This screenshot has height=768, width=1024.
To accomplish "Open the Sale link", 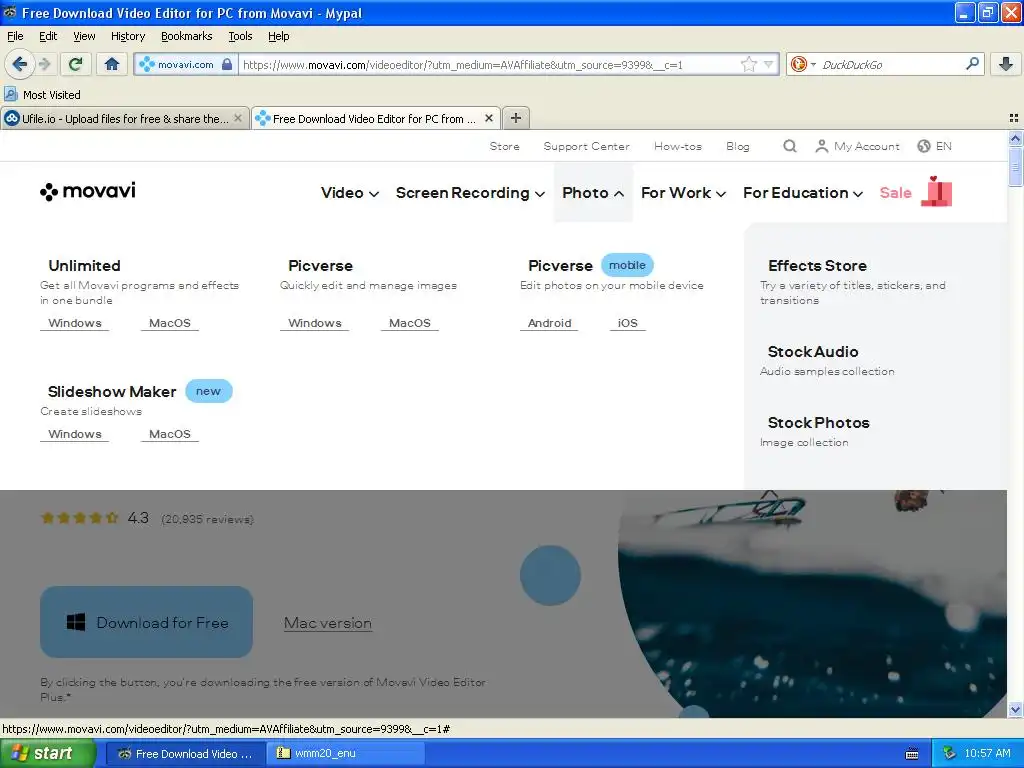I will click(x=895, y=193).
